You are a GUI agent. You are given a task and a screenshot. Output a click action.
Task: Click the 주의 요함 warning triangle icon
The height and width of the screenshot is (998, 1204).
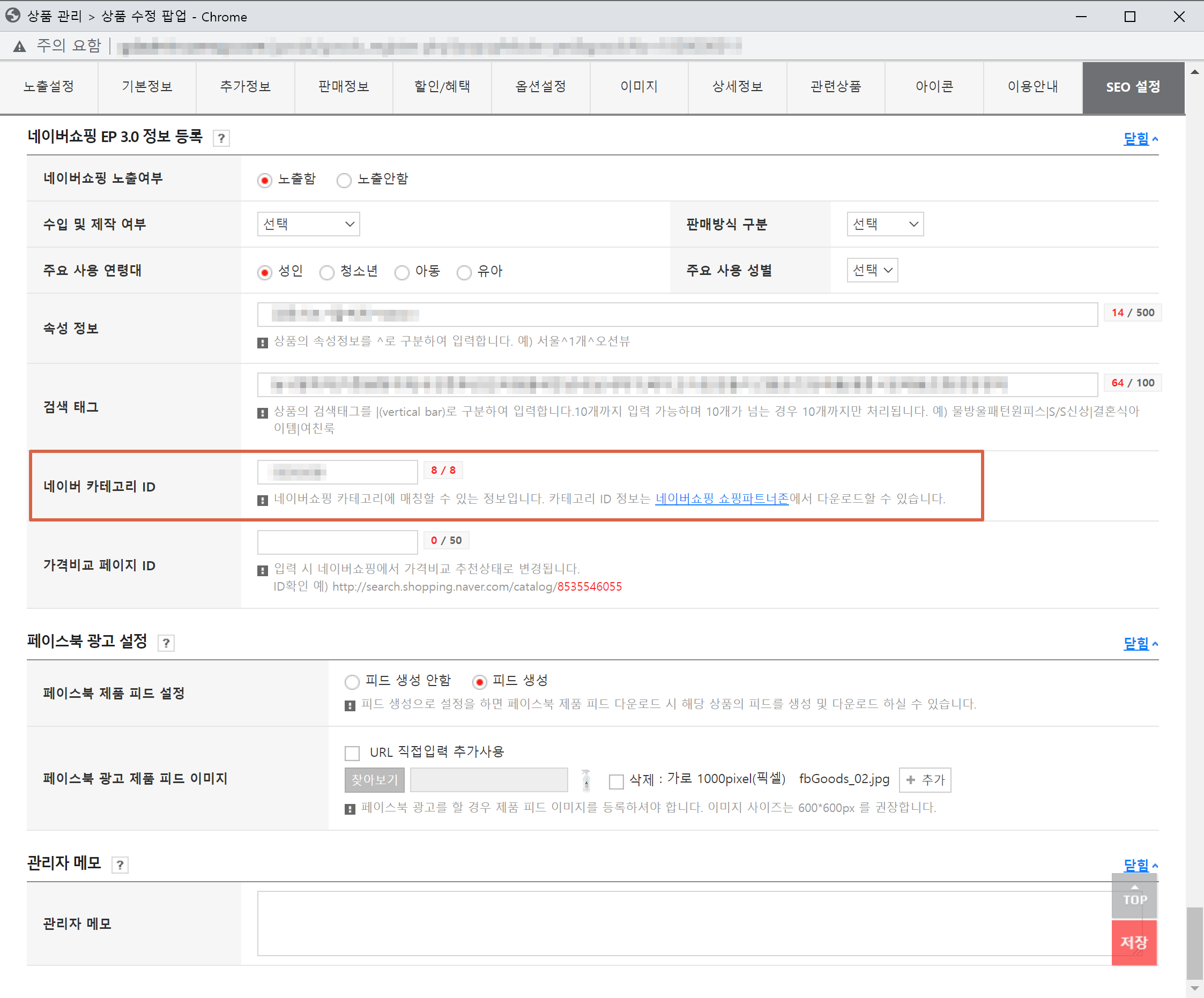tap(19, 47)
